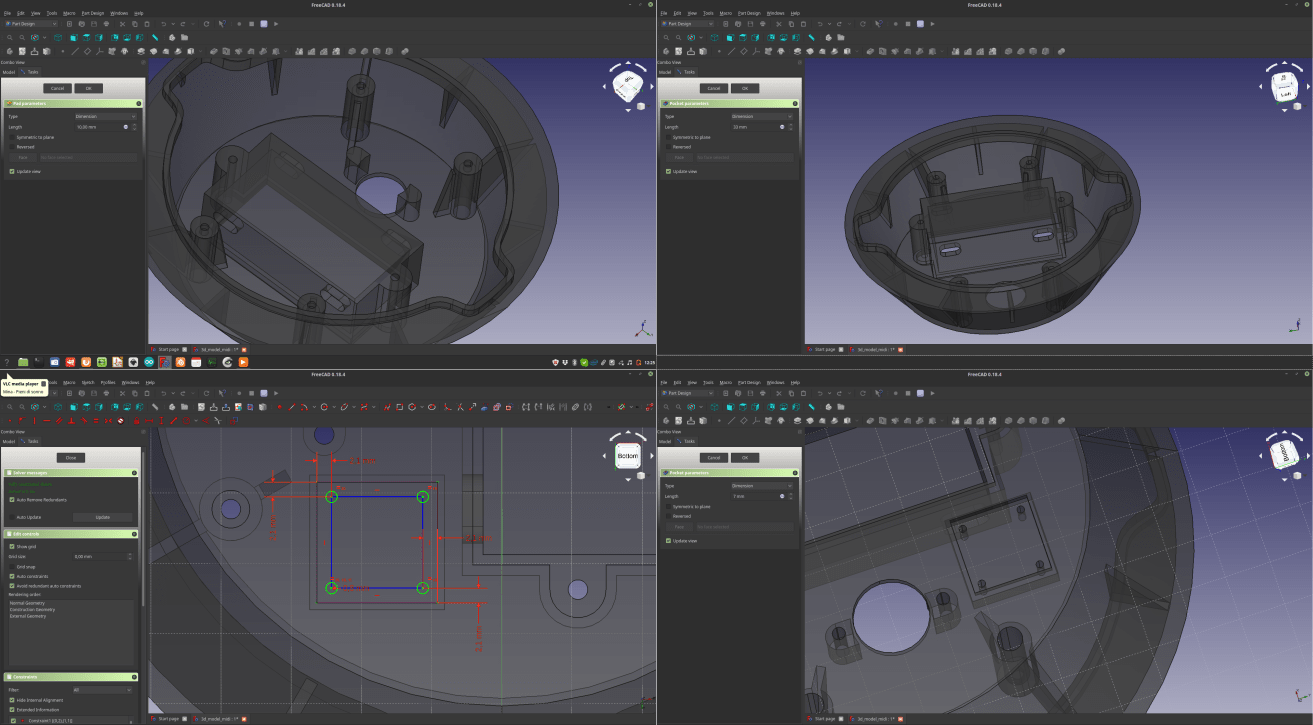
Task: Click Create sketch icon in Pad parameters window
Action: point(22,51)
